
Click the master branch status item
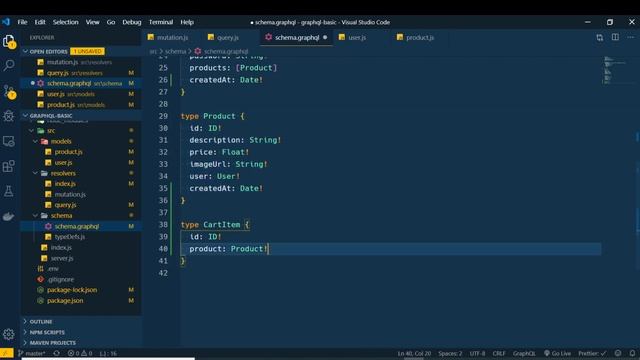tap(32, 353)
